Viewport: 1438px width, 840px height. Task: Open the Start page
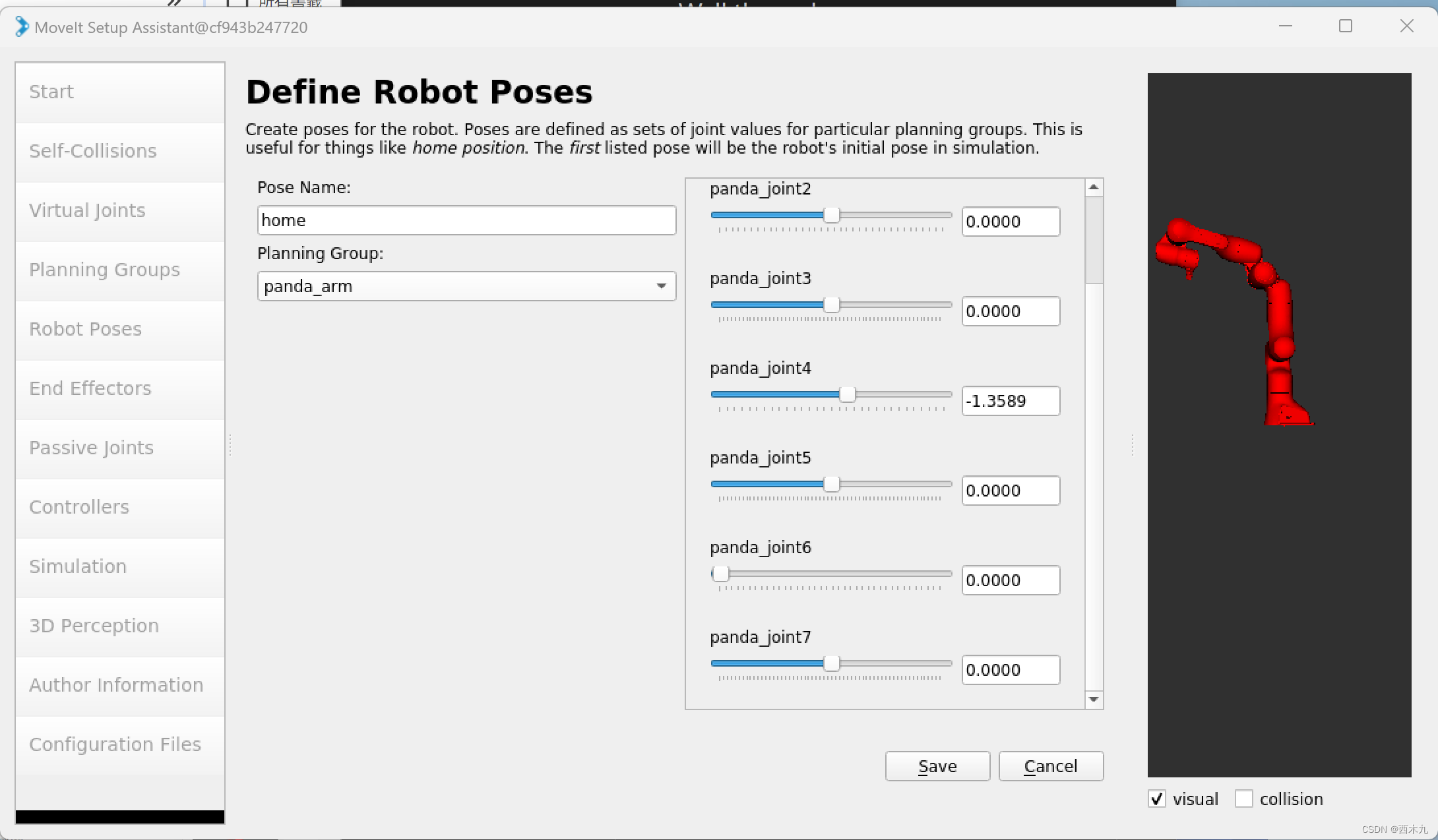coord(119,92)
